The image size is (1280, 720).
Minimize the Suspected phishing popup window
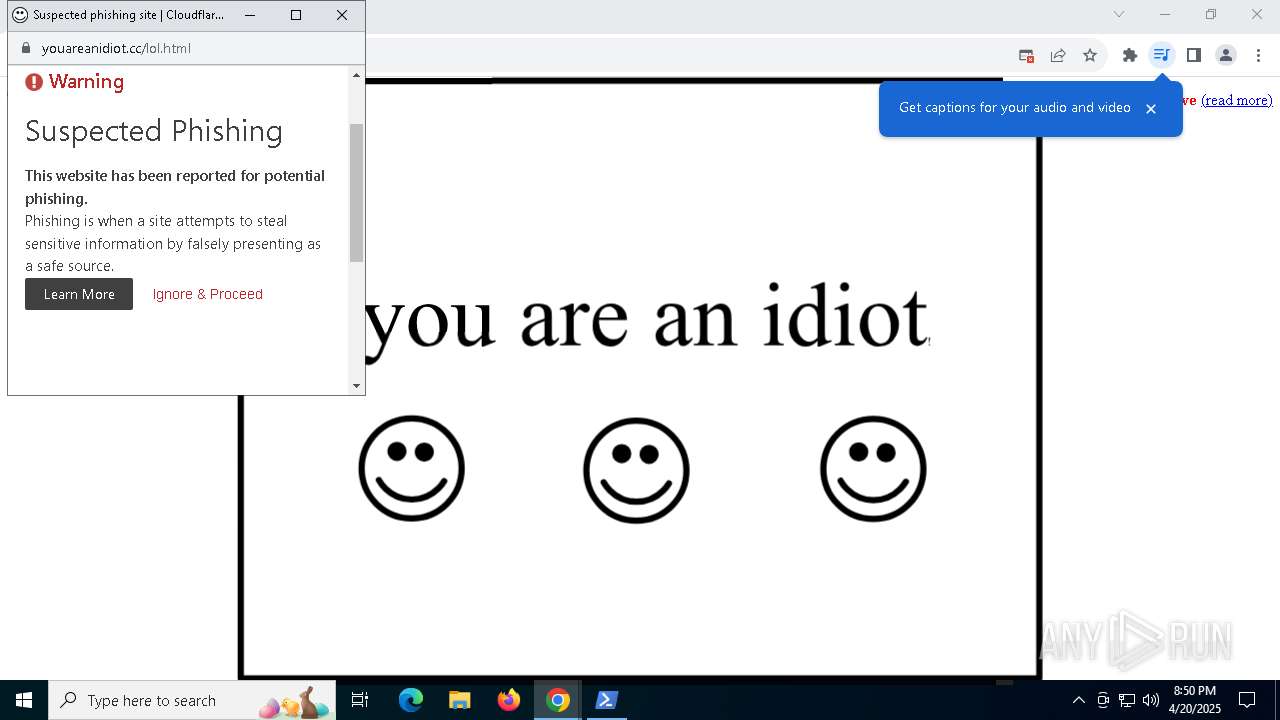(x=250, y=15)
